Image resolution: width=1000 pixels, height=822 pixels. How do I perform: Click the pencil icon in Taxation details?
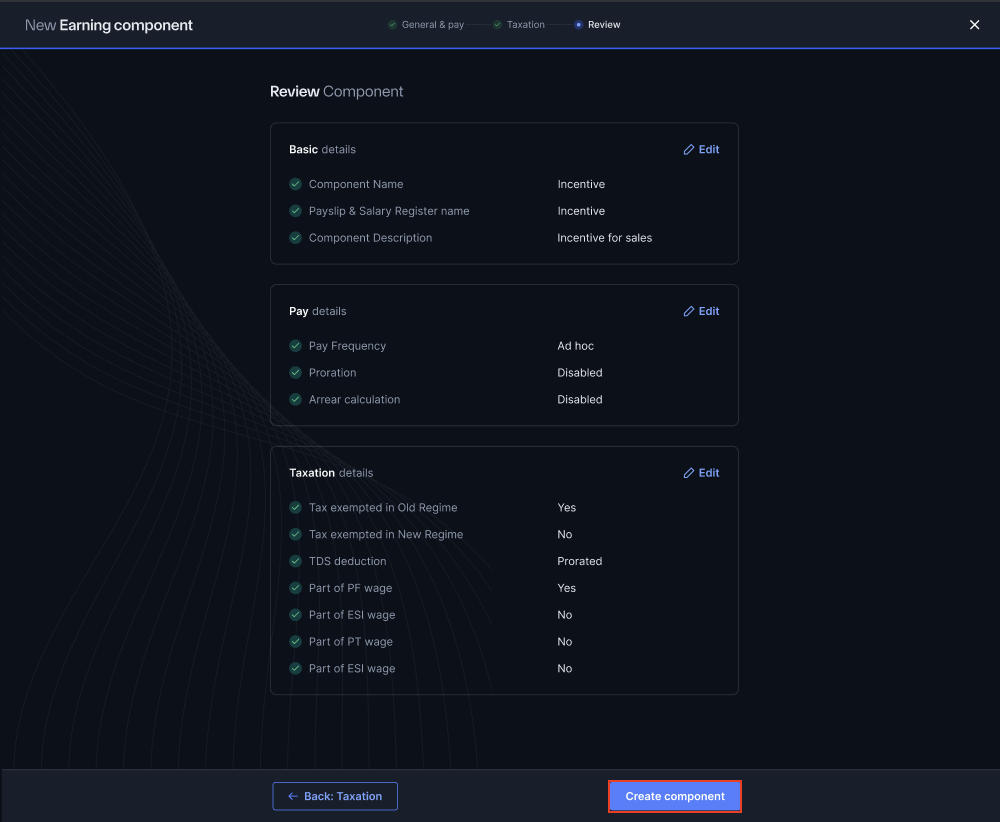pos(689,474)
